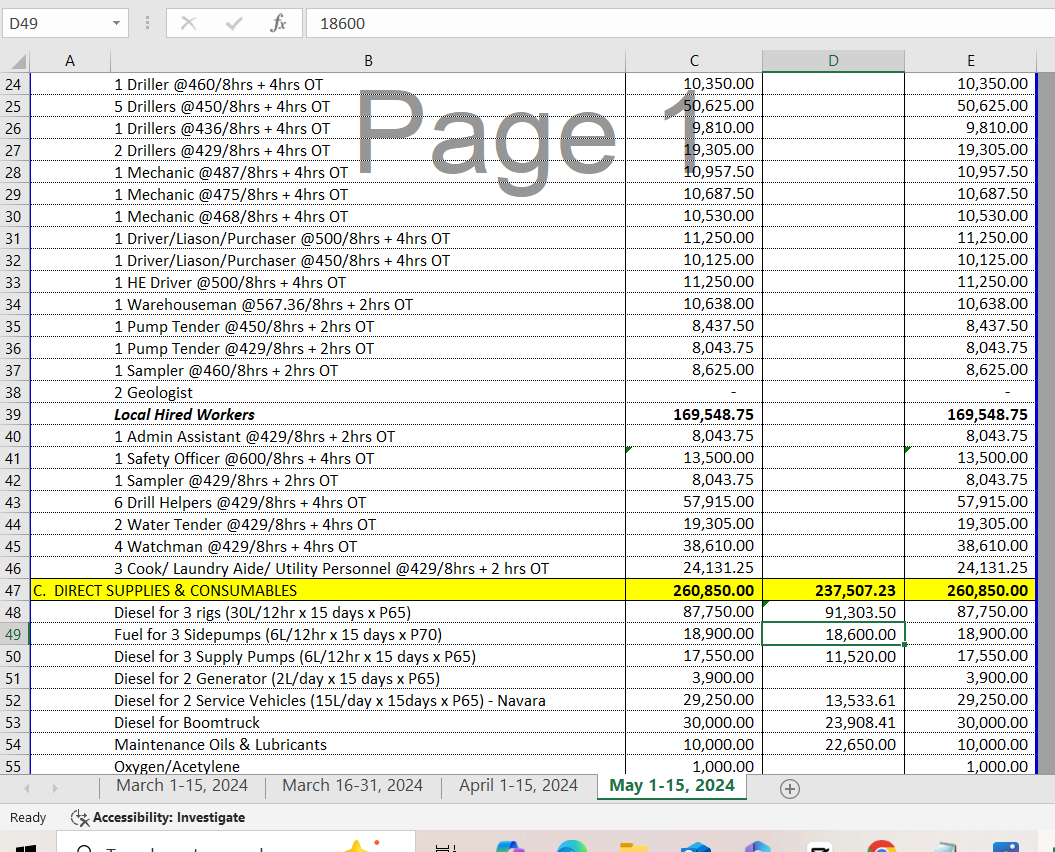
Task: Click the Enter checkmark icon in formula bar
Action: [233, 24]
